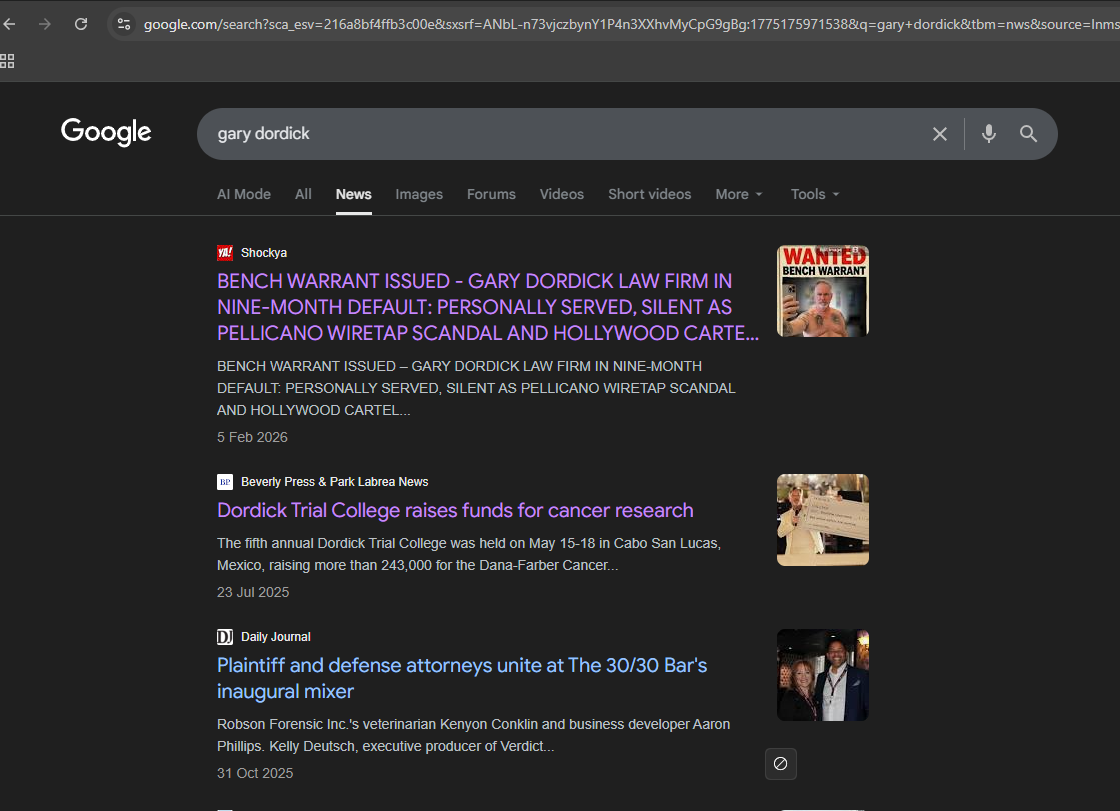Open the apps grid in bookmarks bar
Screen dimensions: 1120x811
[8, 62]
